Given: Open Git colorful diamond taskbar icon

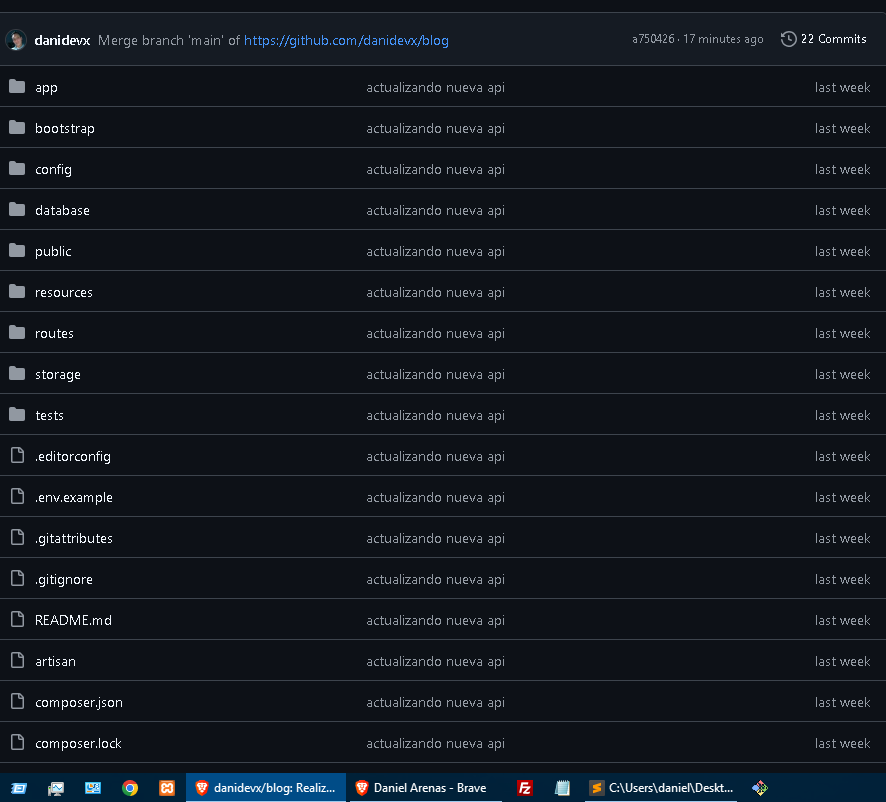Looking at the screenshot, I should pos(759,787).
